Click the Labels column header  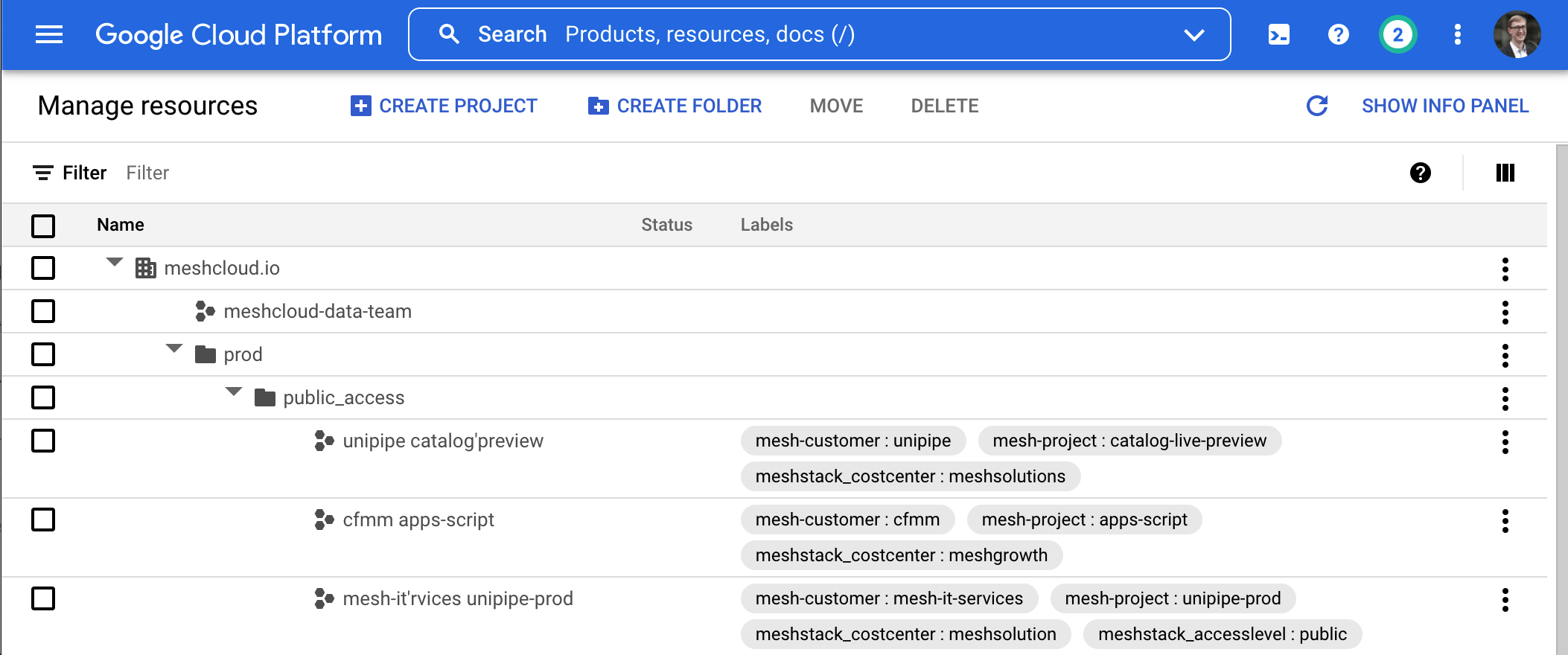(x=766, y=225)
